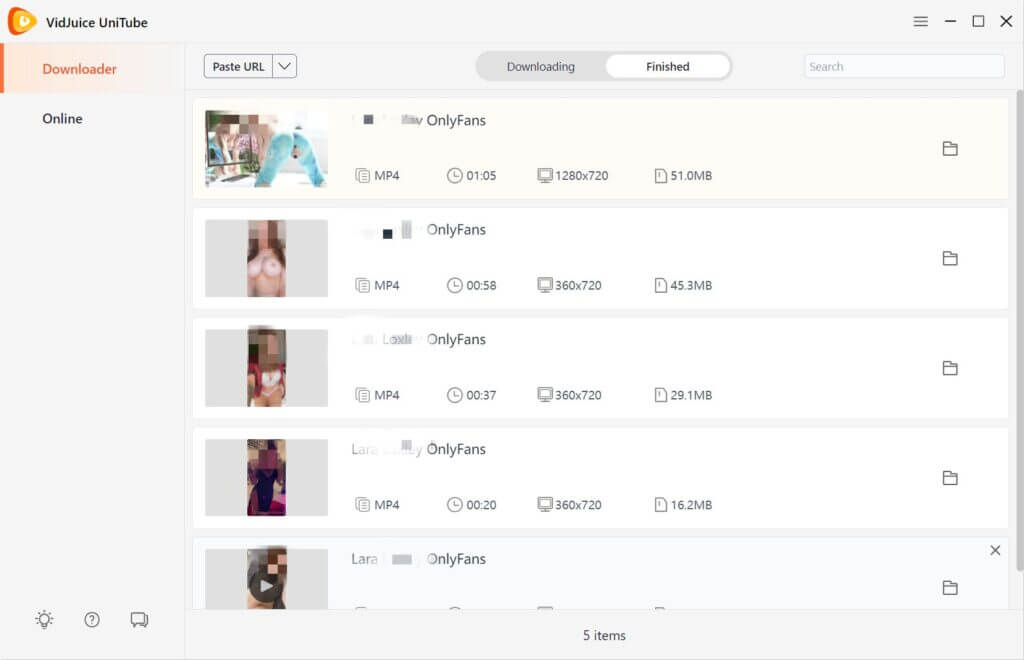The image size is (1024, 660).
Task: Open the hamburger menu icon
Action: coord(920,22)
